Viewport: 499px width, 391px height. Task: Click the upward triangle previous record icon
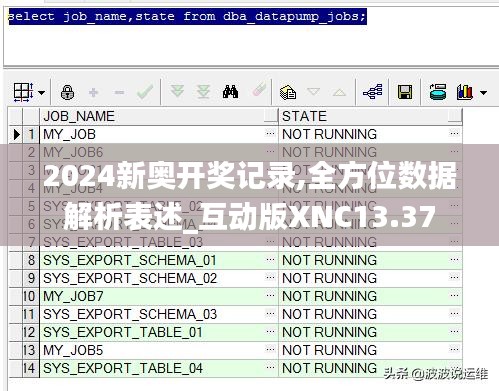coord(339,92)
